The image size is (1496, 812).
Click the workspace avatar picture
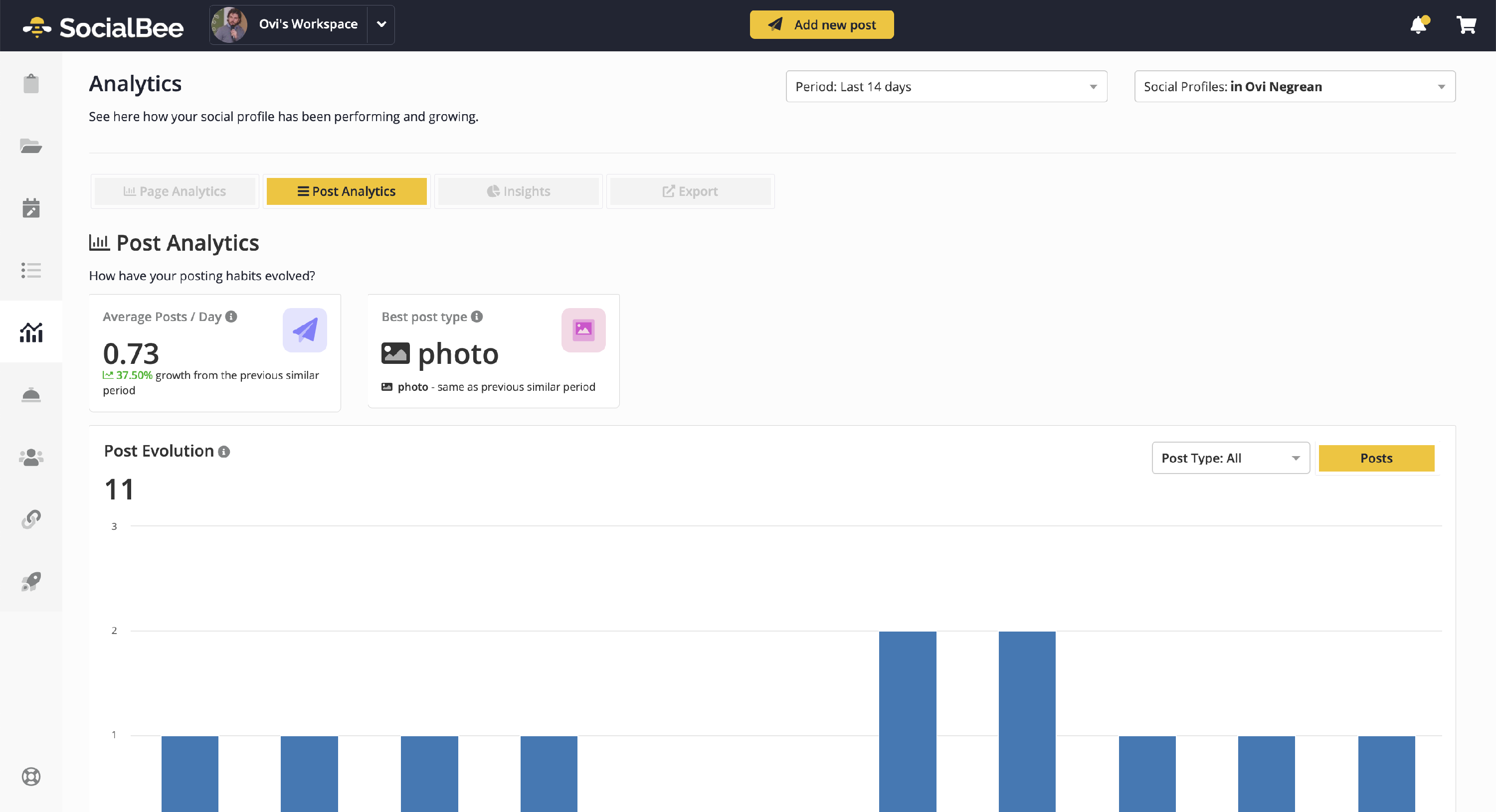tap(229, 24)
